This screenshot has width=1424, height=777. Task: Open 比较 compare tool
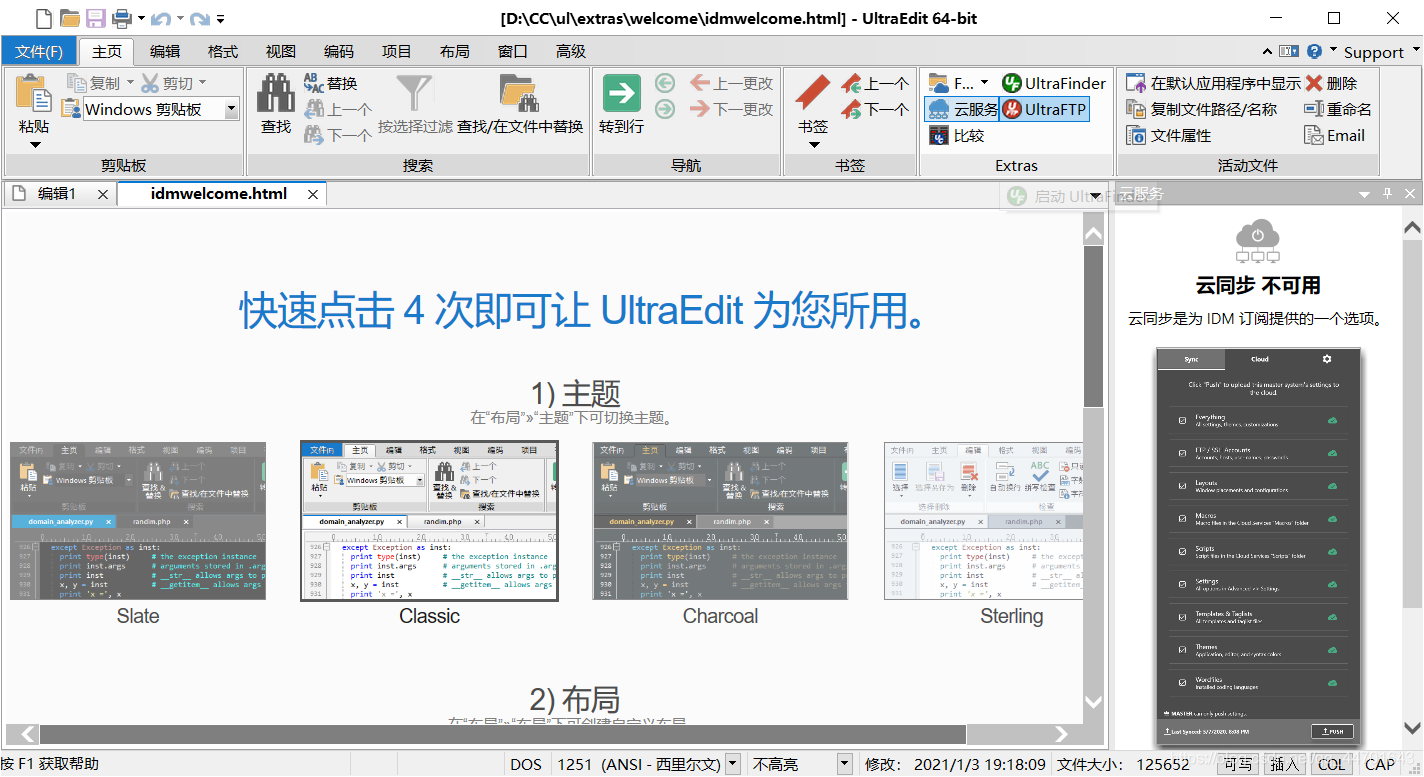956,135
